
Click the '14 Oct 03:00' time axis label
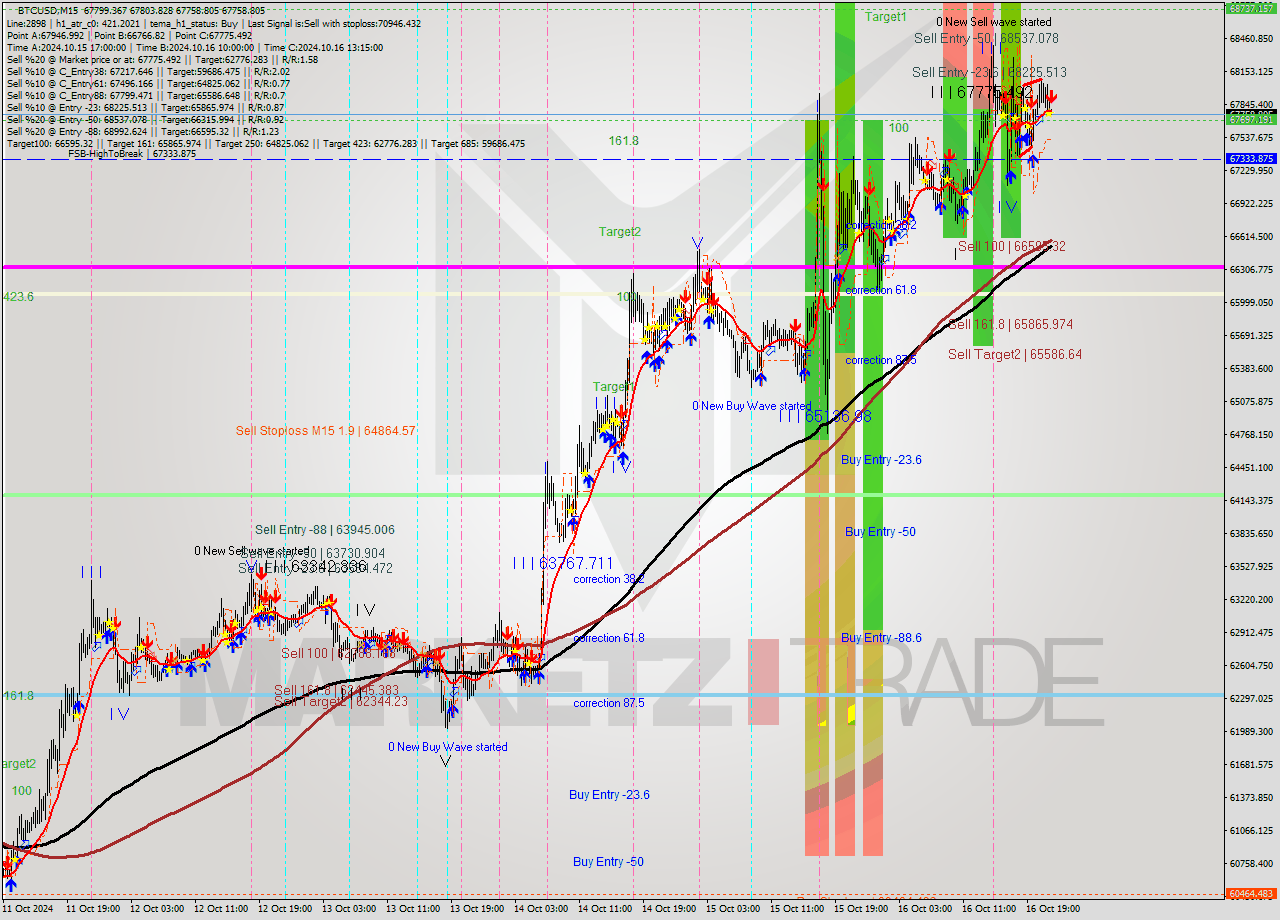coord(542,909)
